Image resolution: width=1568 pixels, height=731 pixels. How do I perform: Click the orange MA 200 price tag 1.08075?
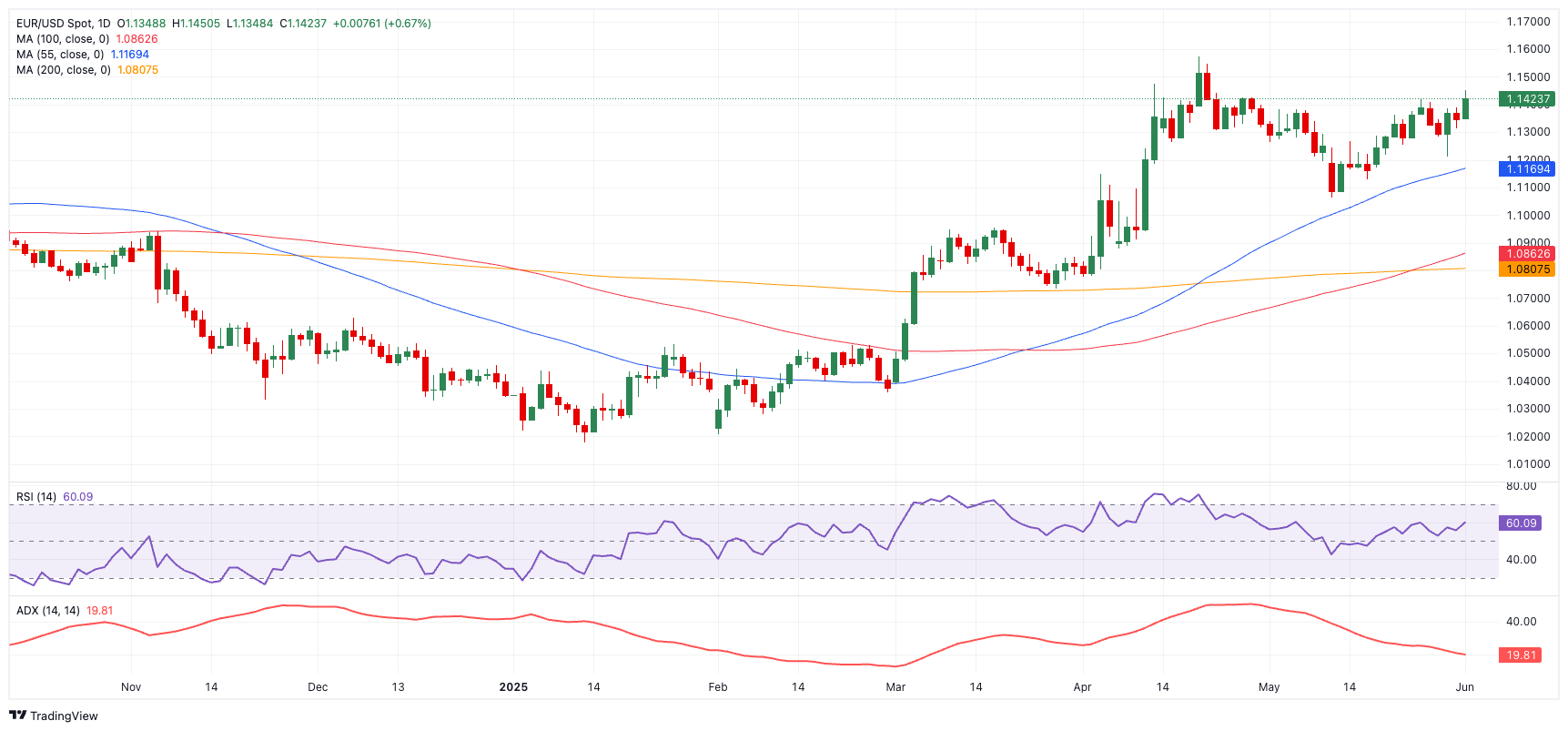pos(1527,269)
